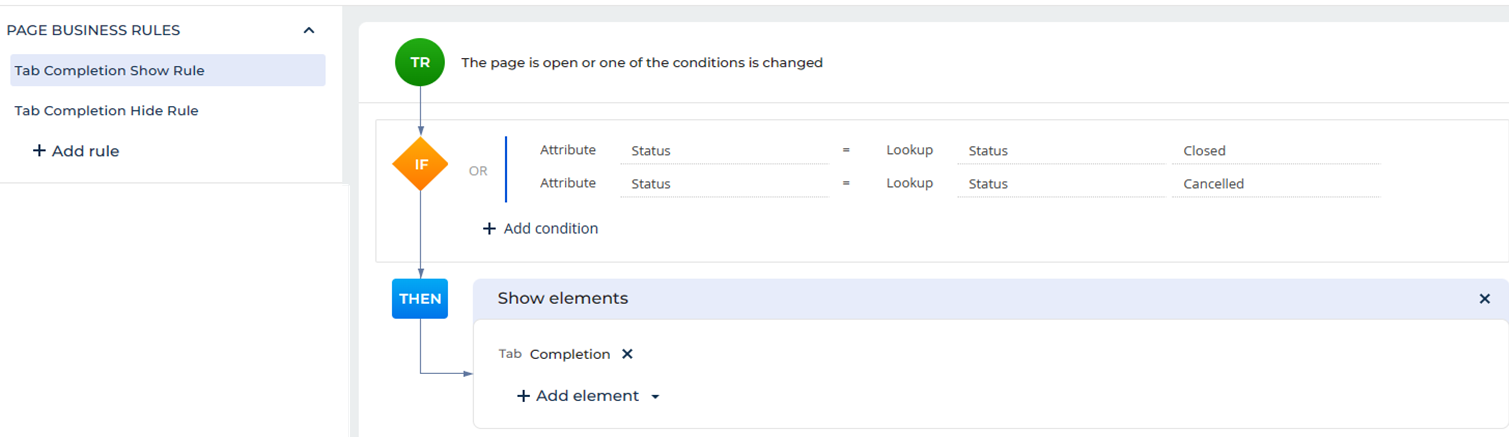Viewport: 1509px width, 437px height.
Task: Close the Show elements action
Action: (1485, 299)
